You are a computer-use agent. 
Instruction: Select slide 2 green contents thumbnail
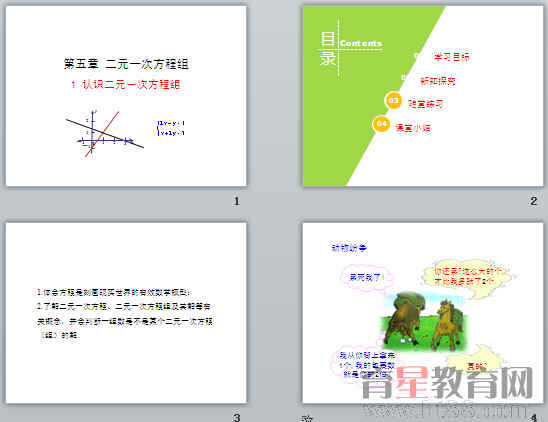[x=423, y=96]
